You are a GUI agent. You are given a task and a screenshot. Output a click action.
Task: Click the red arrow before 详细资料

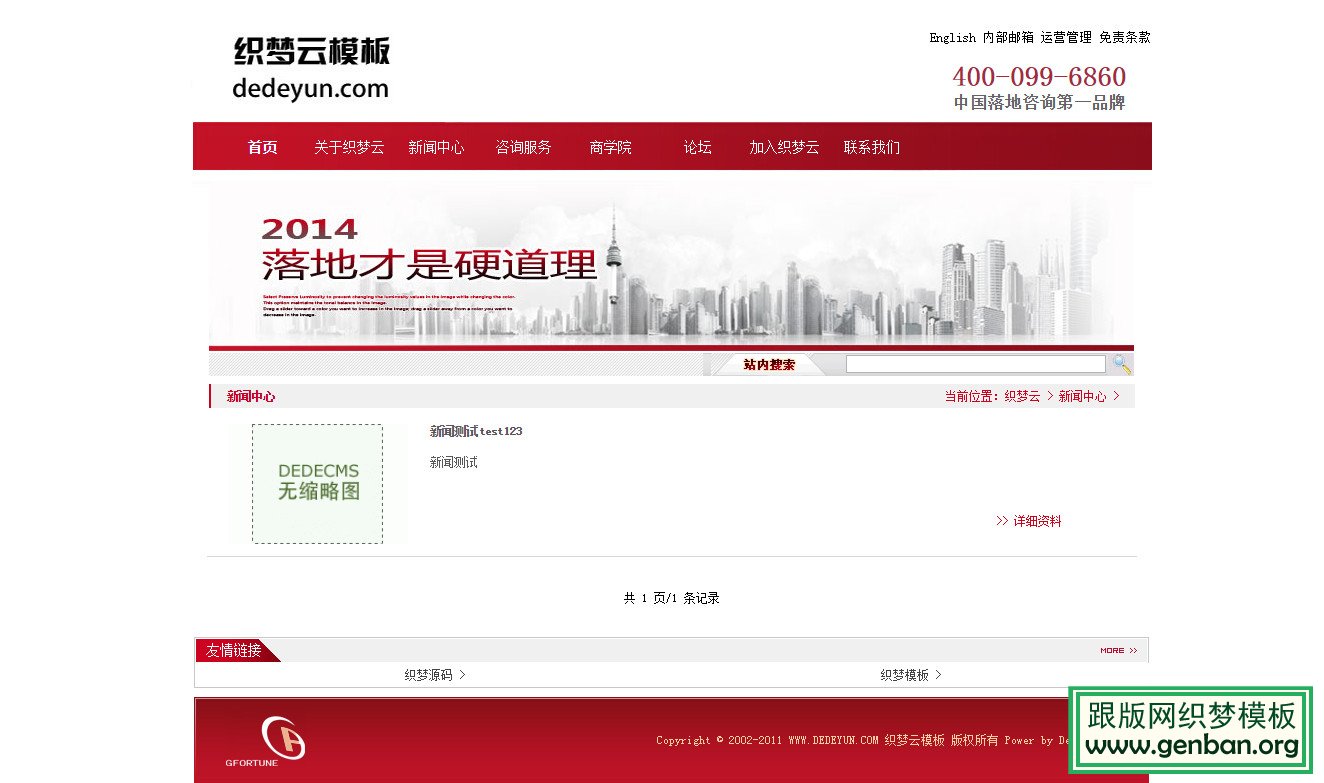click(1002, 520)
